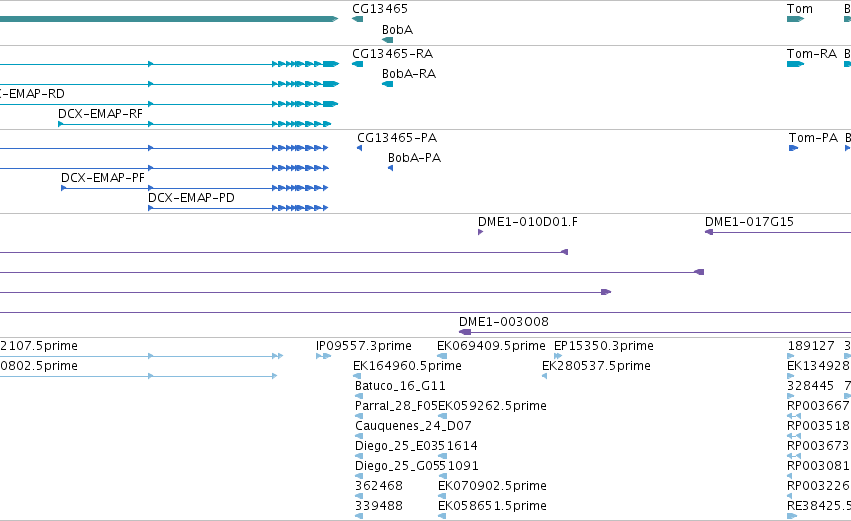Click the 189127 feature label
Viewport: 851px width, 521px height.
coord(811,346)
